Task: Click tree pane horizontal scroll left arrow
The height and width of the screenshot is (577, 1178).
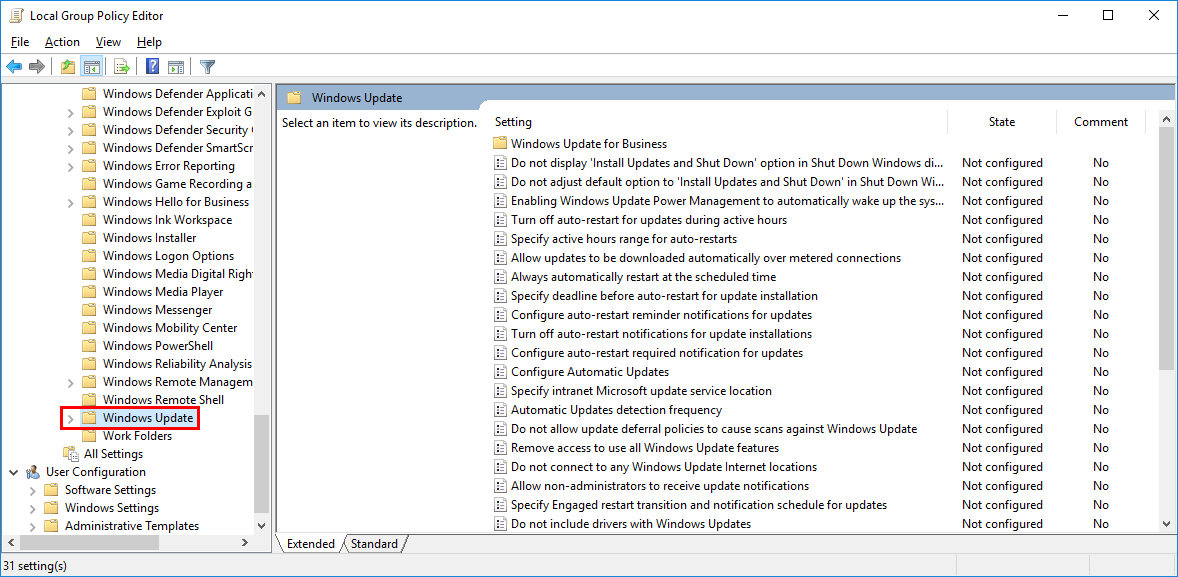Action: [x=10, y=542]
